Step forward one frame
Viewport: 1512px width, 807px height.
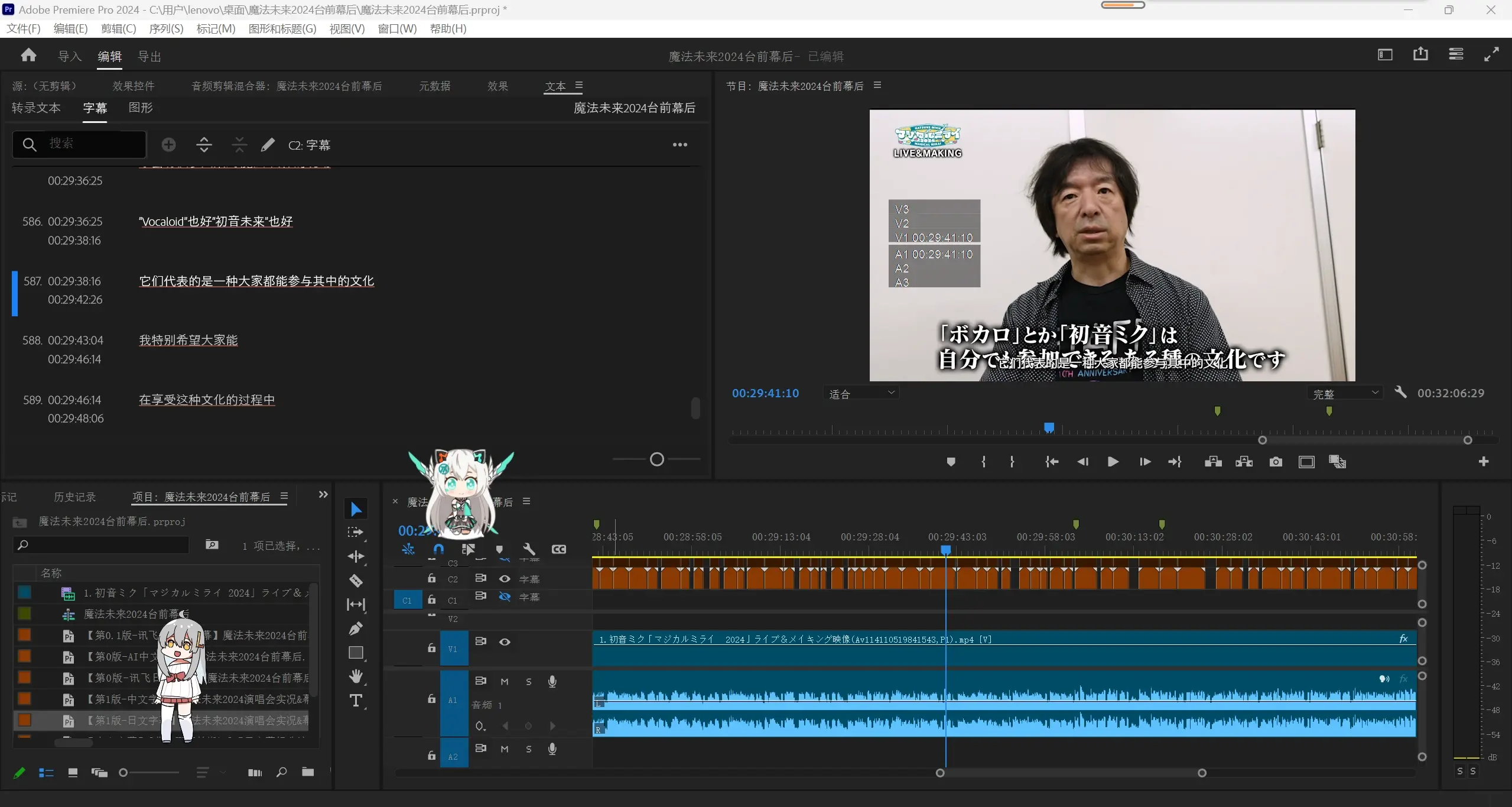(1144, 462)
